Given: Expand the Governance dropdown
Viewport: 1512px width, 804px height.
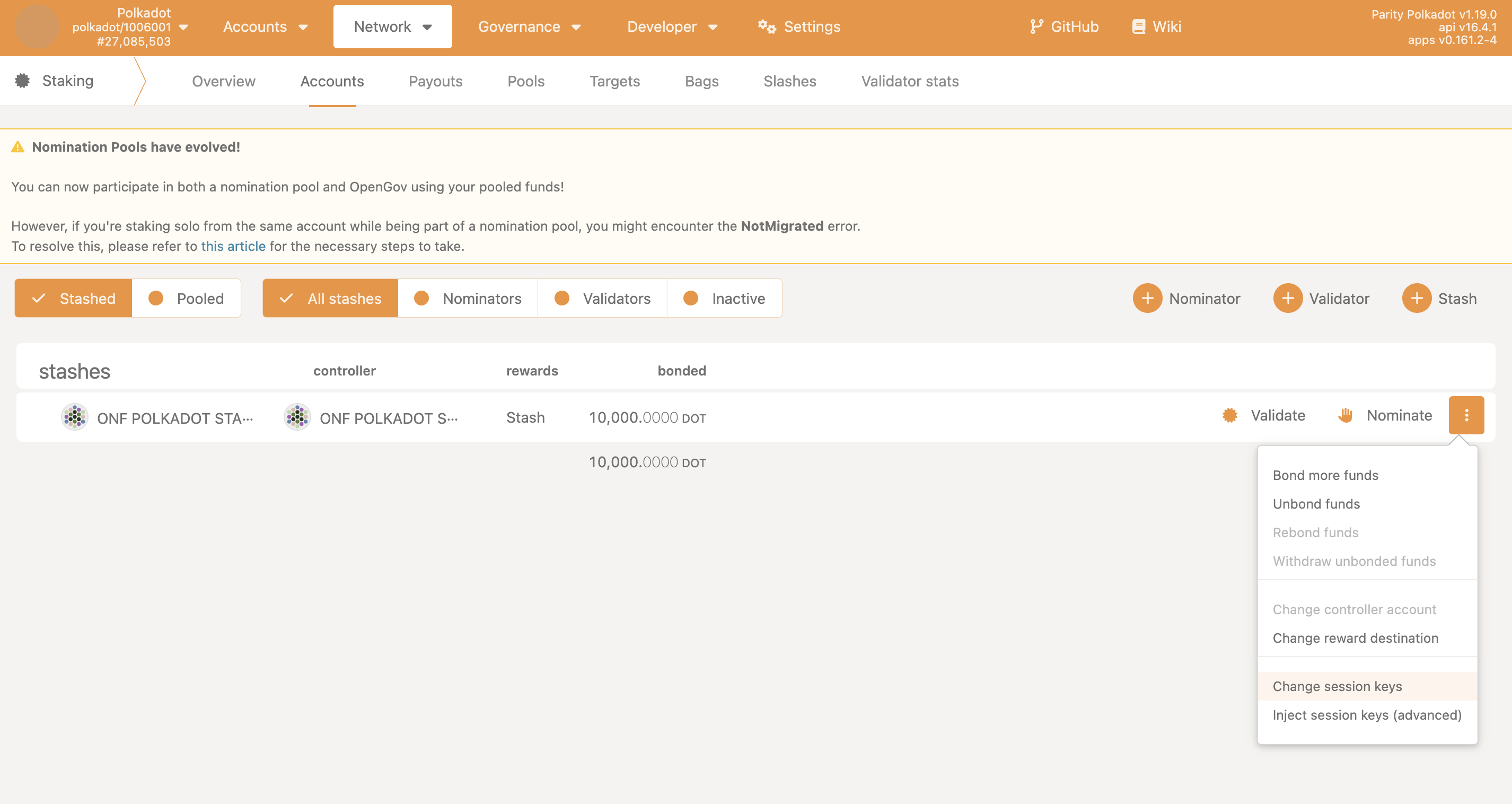Looking at the screenshot, I should coord(529,26).
